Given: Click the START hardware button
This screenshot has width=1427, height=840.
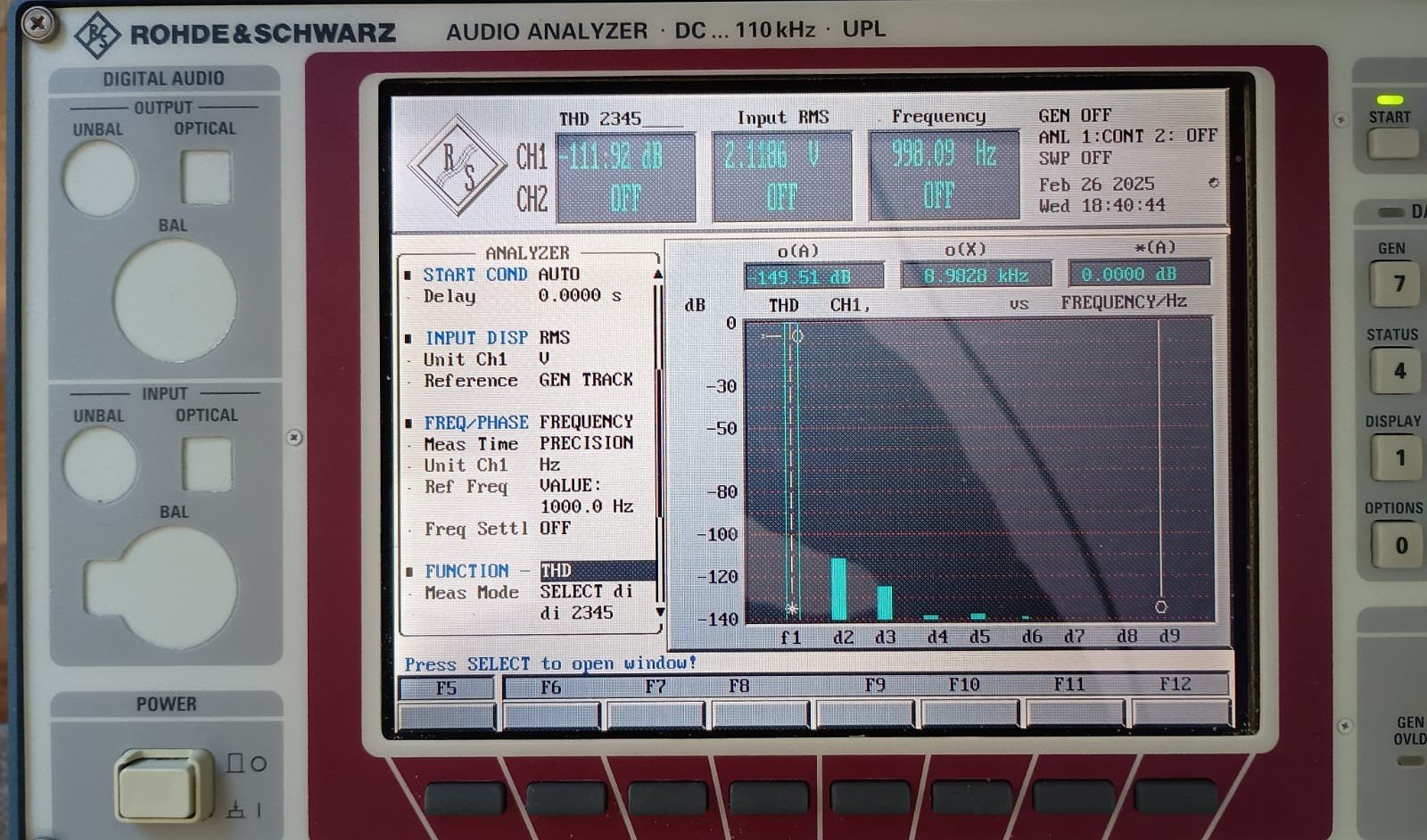Looking at the screenshot, I should point(1392,144).
